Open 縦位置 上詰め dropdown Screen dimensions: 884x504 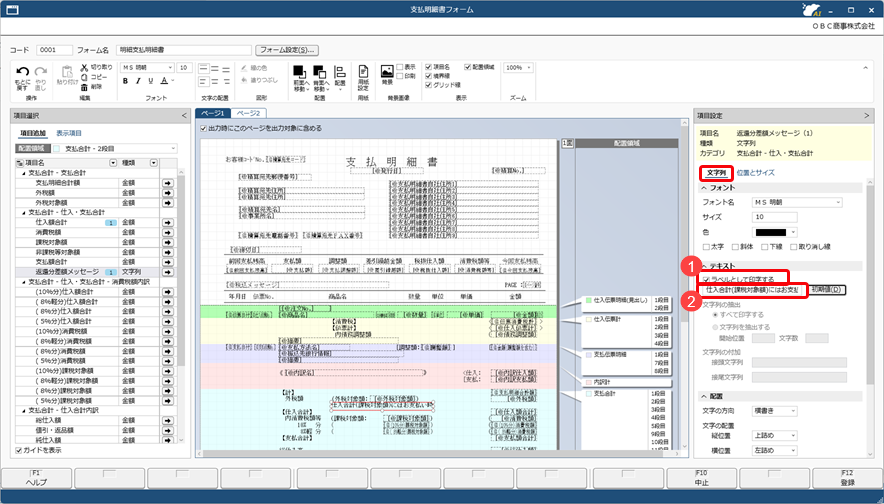pos(793,436)
